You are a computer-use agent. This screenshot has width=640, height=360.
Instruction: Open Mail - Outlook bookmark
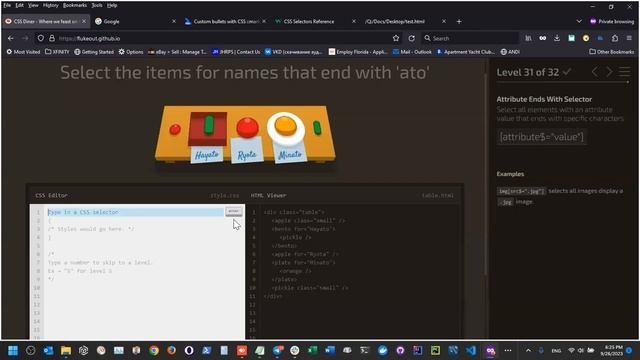[412, 52]
